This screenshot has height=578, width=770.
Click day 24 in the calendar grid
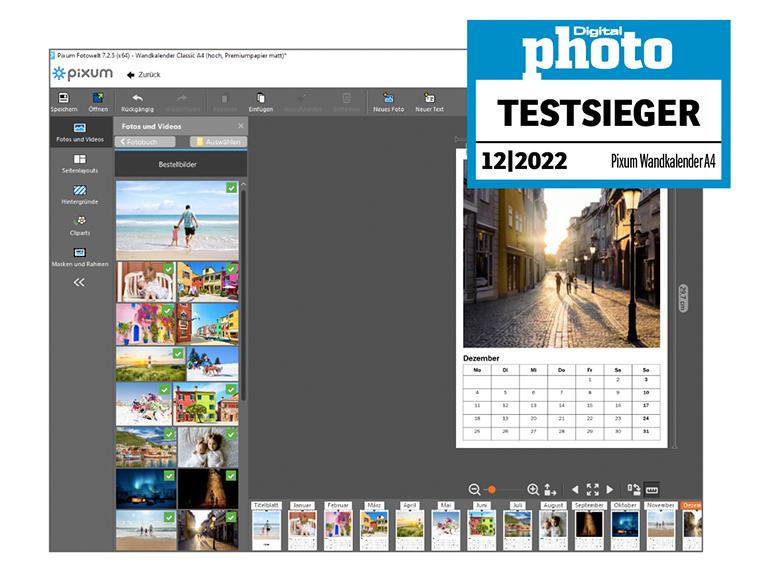pos(646,418)
